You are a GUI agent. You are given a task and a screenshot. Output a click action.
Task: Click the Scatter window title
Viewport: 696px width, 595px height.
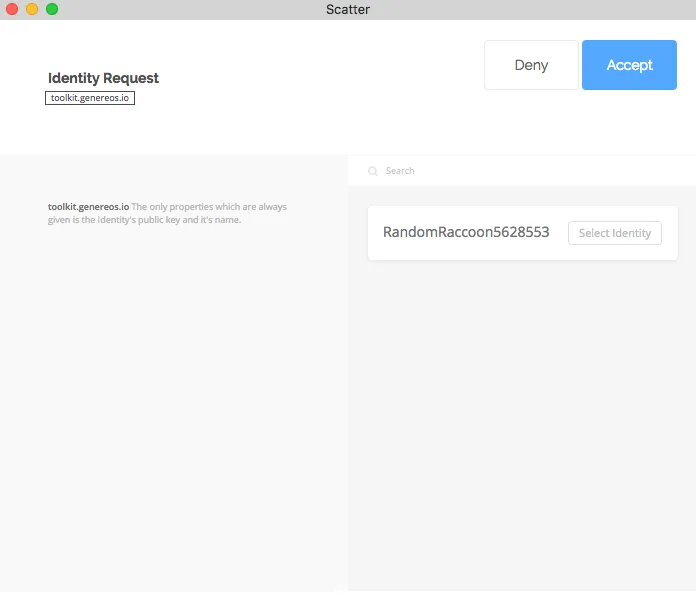click(x=348, y=9)
